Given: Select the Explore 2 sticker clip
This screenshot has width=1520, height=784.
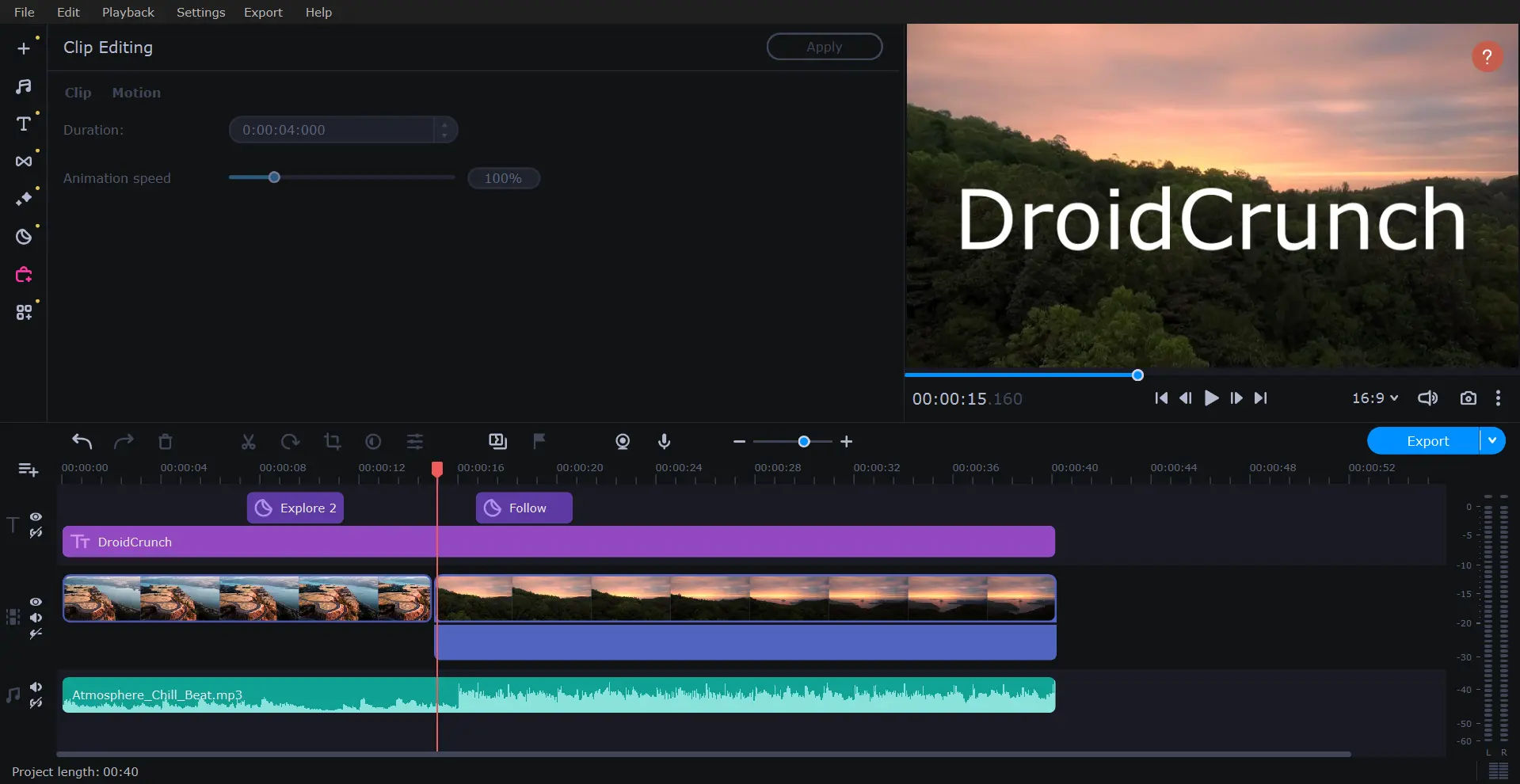Looking at the screenshot, I should pos(295,508).
